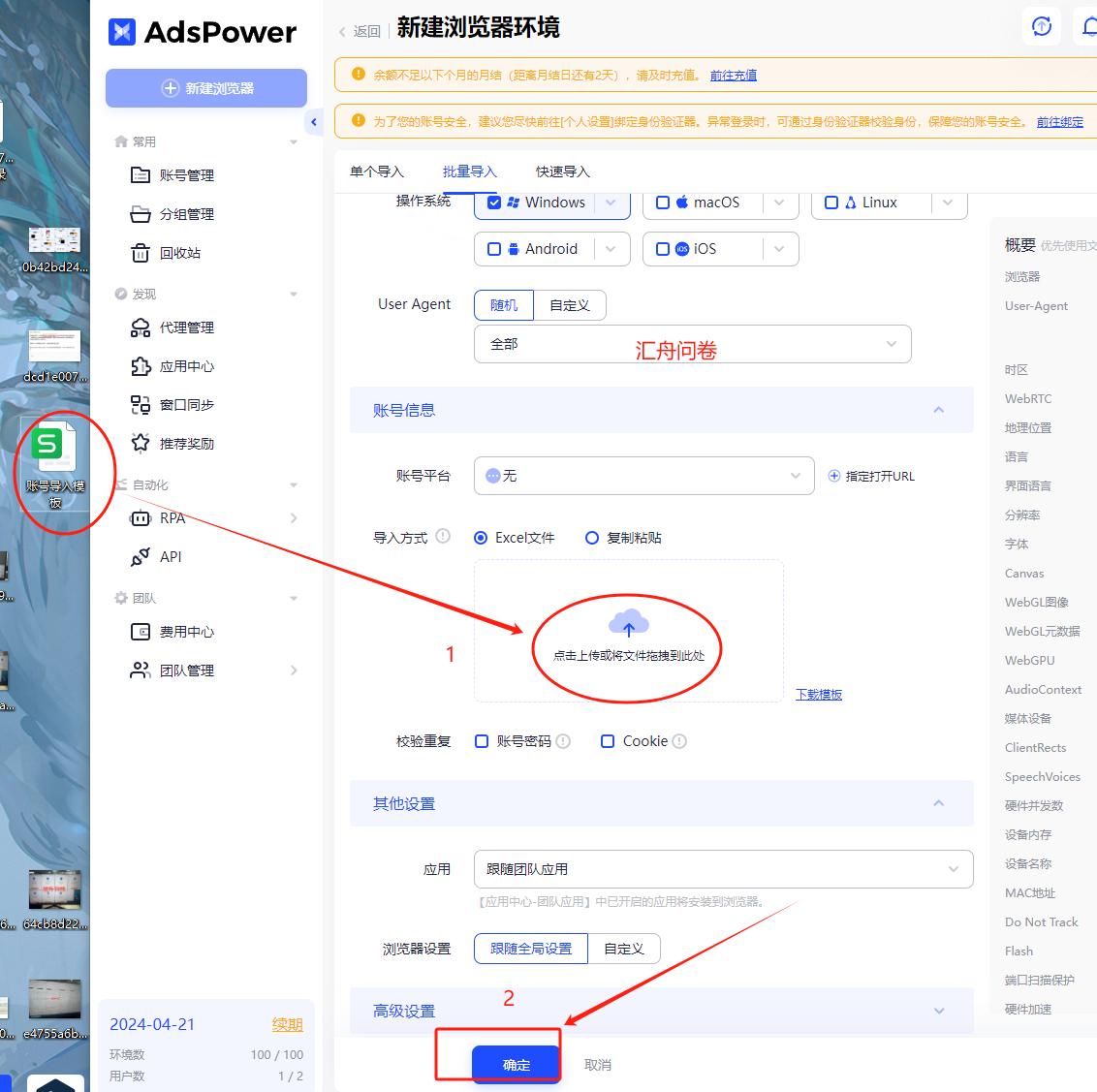
Task: Click 取消 to cancel
Action: 598,1065
